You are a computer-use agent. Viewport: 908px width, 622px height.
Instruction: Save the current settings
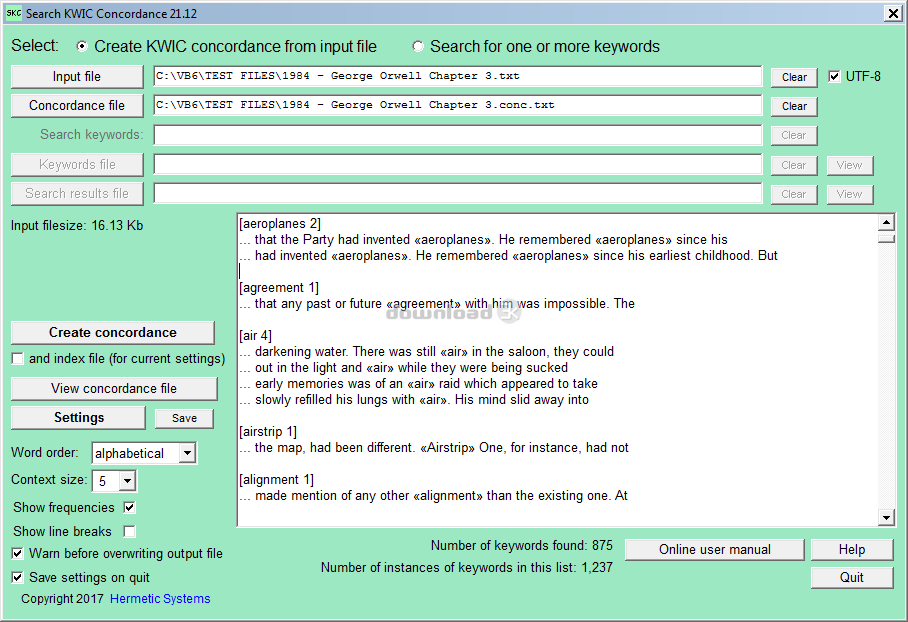(184, 418)
